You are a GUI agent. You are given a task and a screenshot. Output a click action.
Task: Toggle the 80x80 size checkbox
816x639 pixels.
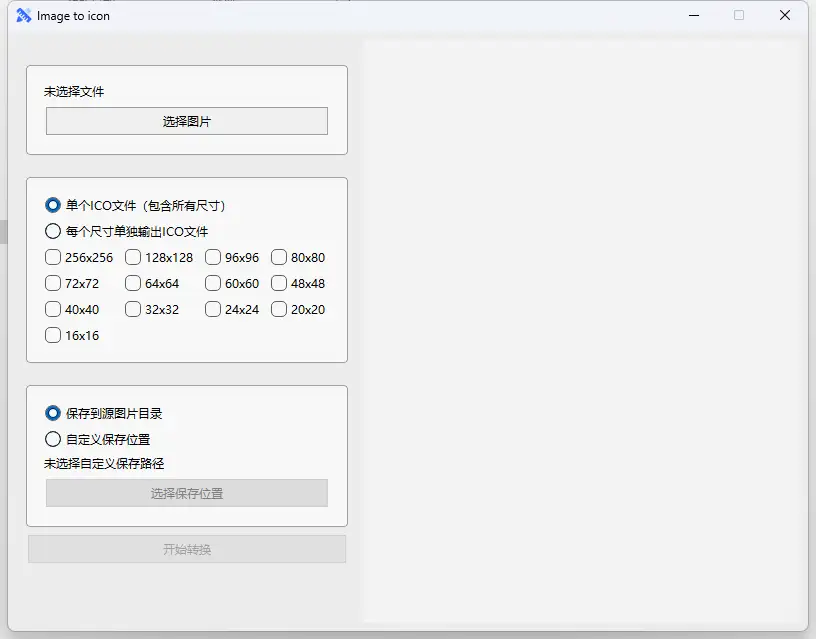(279, 257)
